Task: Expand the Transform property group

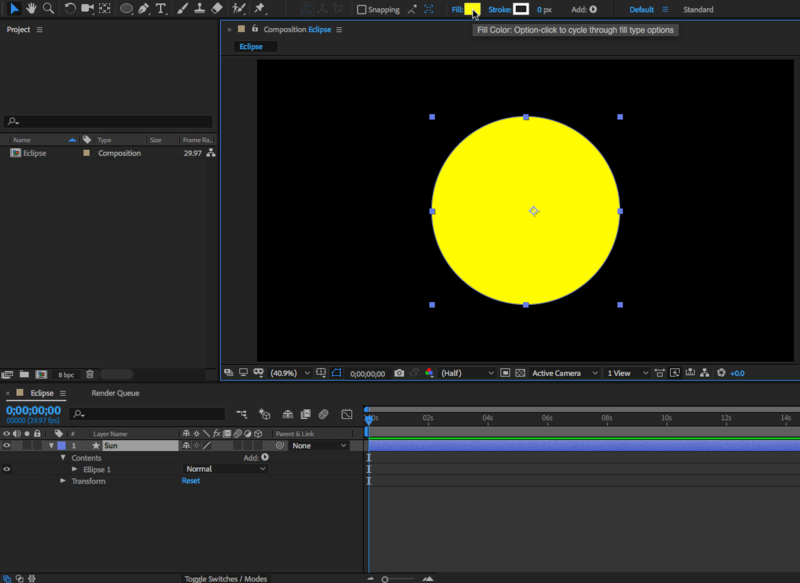Action: [62, 481]
